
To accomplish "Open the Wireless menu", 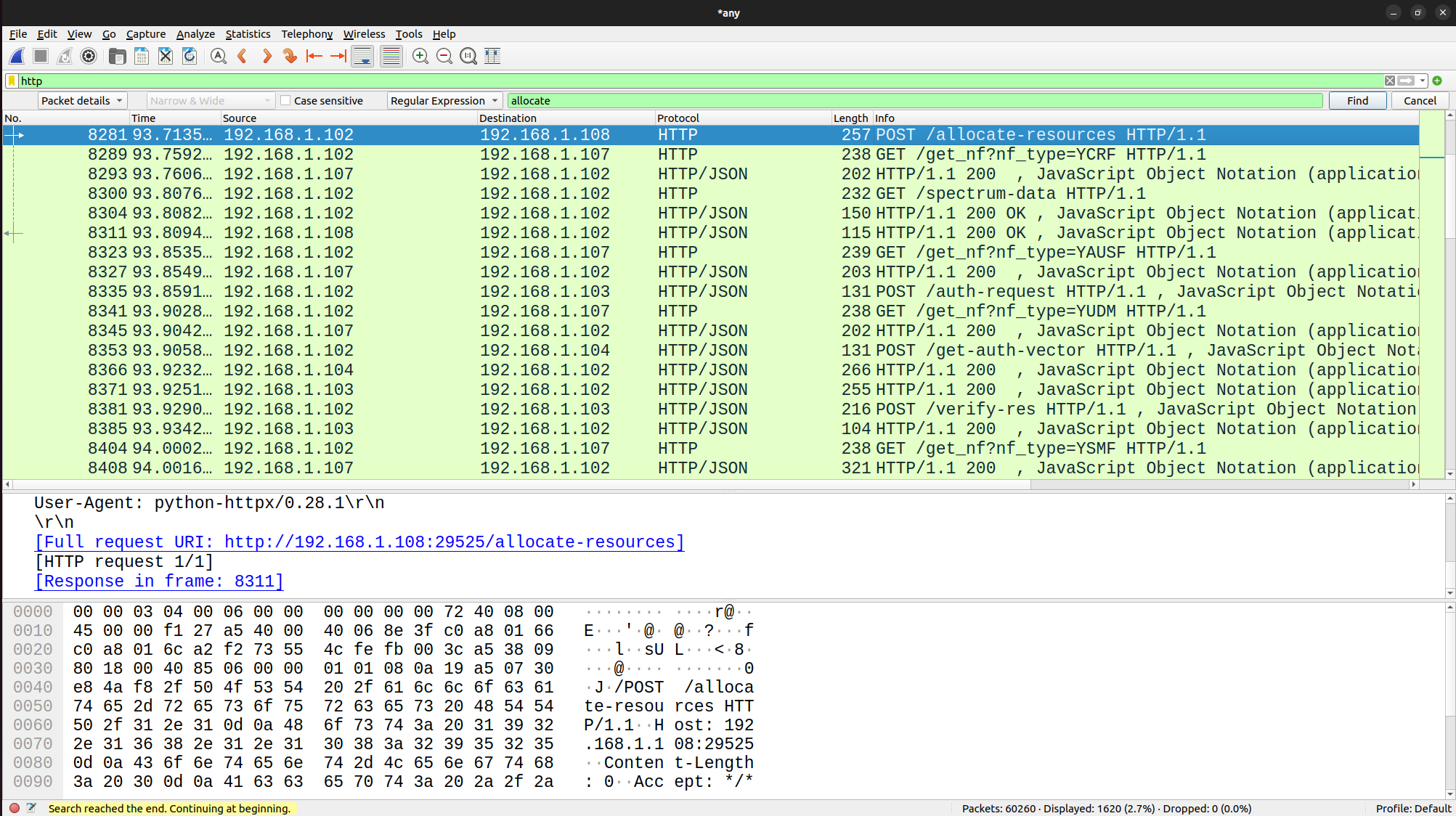I will [x=364, y=34].
